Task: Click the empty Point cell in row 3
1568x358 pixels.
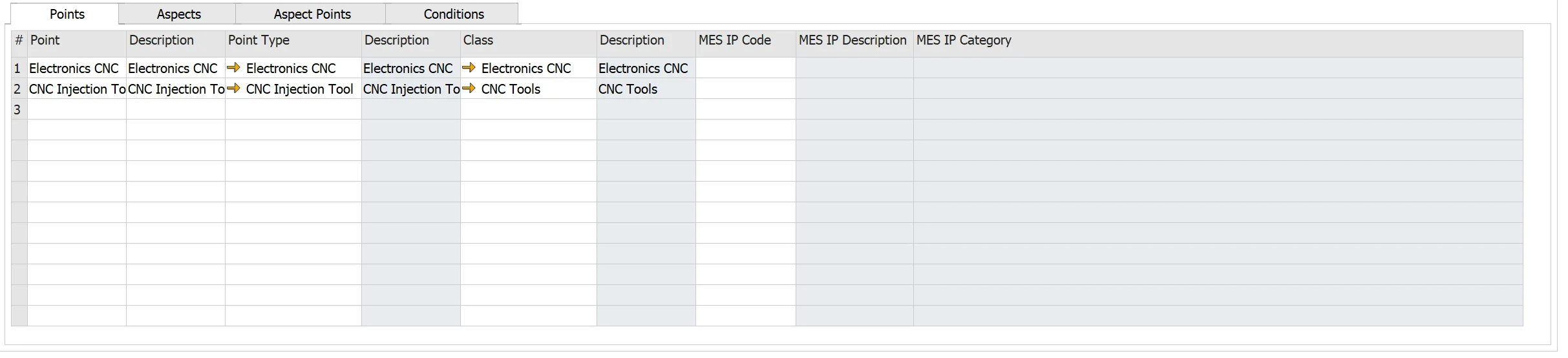Action: [x=76, y=110]
